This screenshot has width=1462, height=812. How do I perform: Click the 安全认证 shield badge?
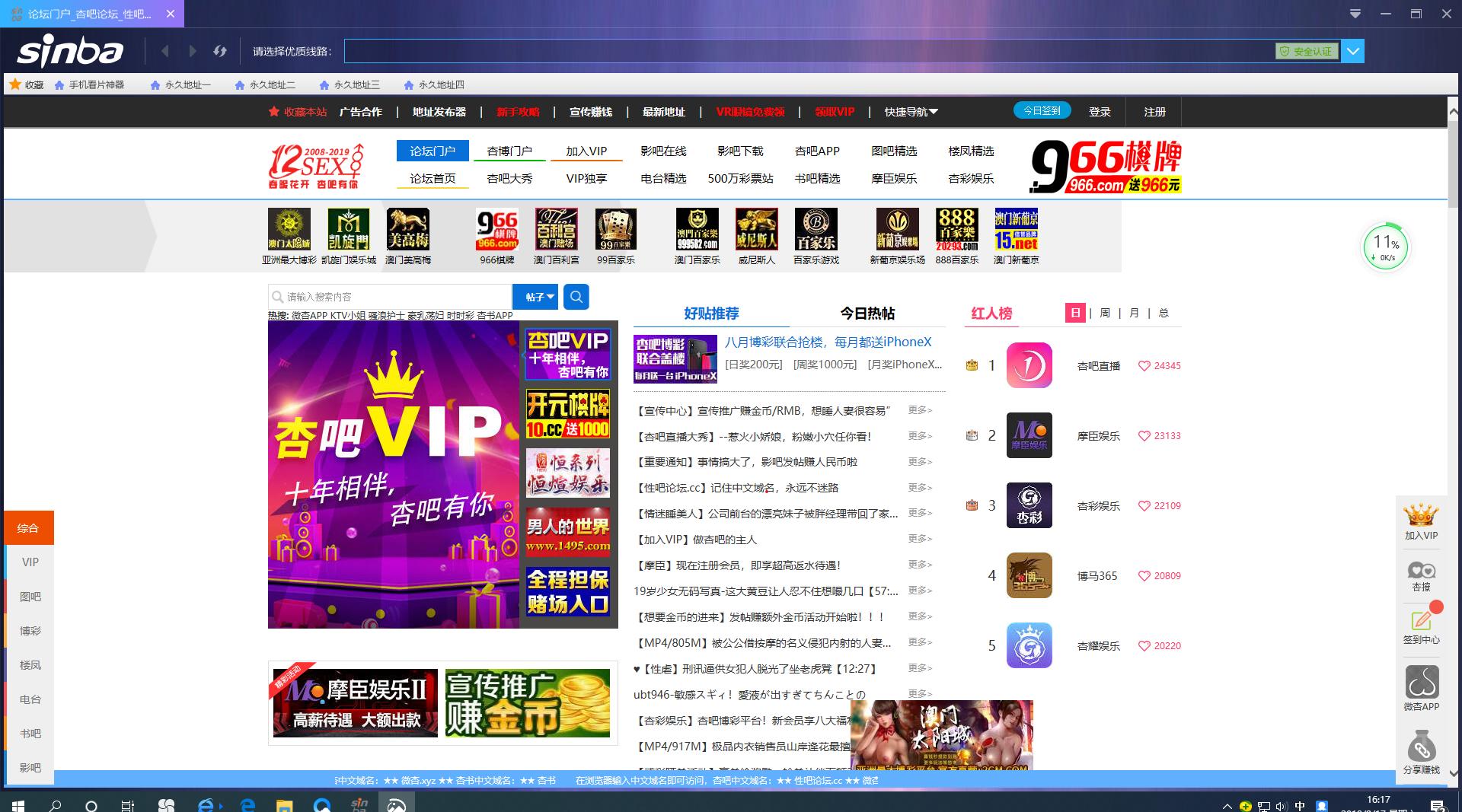1307,51
